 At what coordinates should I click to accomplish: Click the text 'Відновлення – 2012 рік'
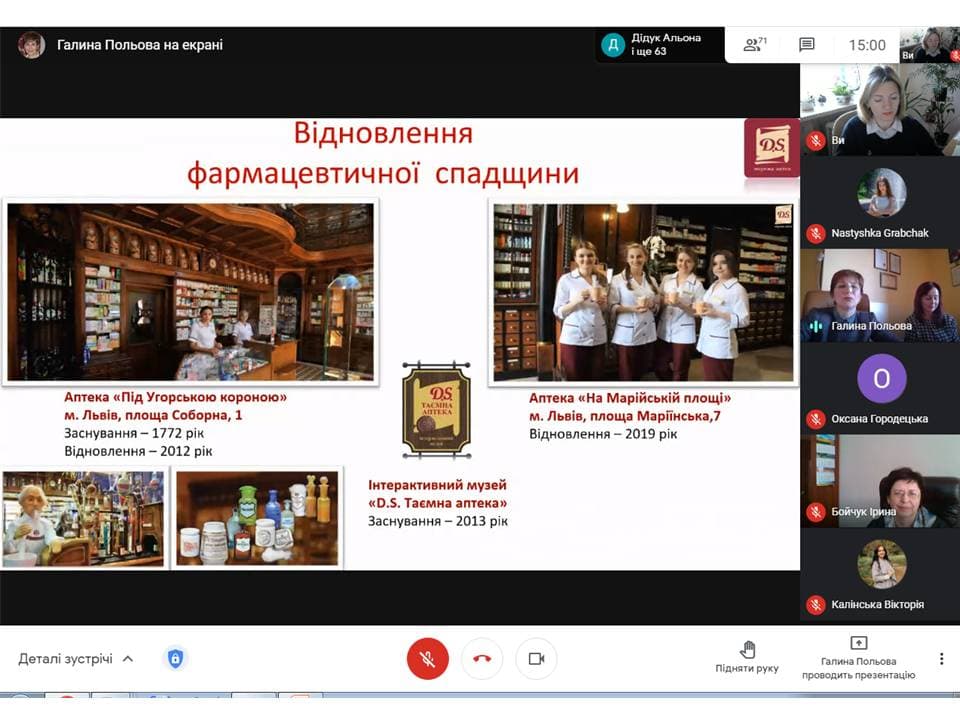click(138, 451)
